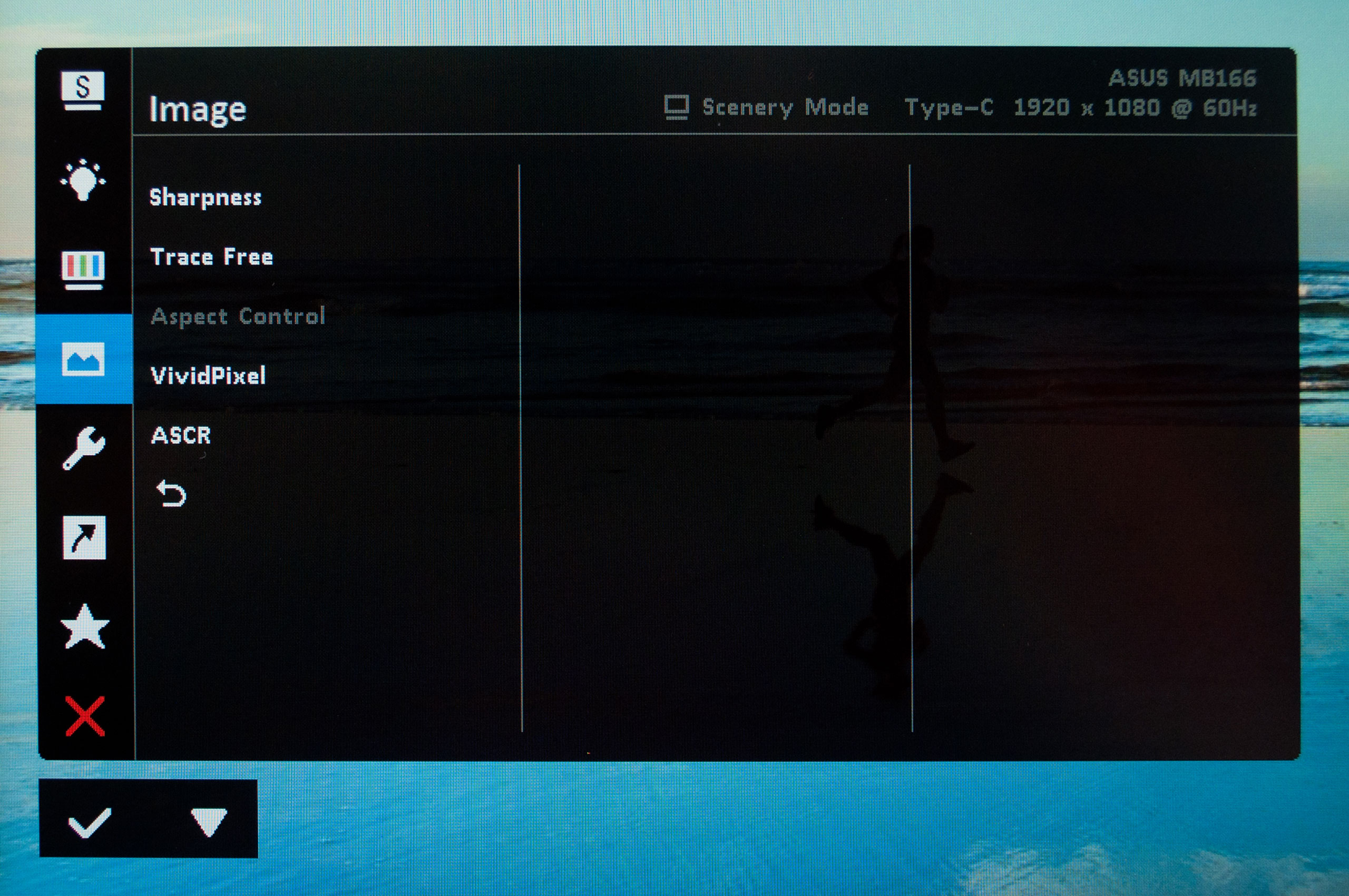This screenshot has height=896, width=1349.
Task: Open the Color settings icon
Action: pyautogui.click(x=83, y=269)
